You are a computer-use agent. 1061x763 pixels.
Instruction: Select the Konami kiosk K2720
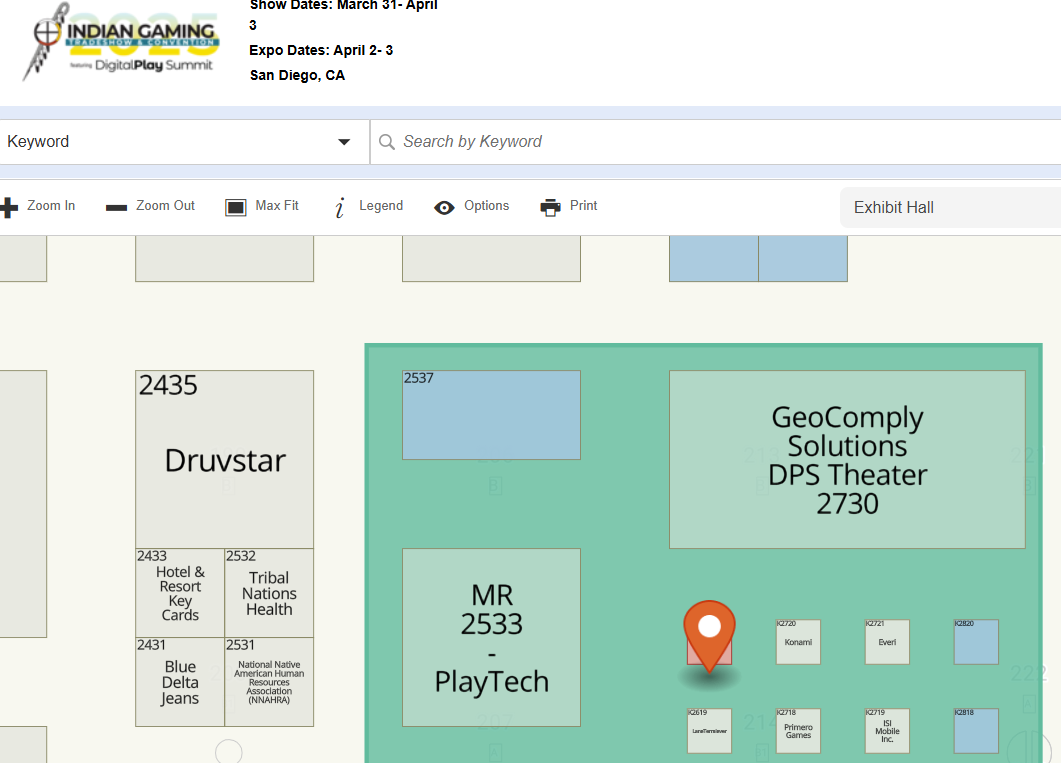798,642
